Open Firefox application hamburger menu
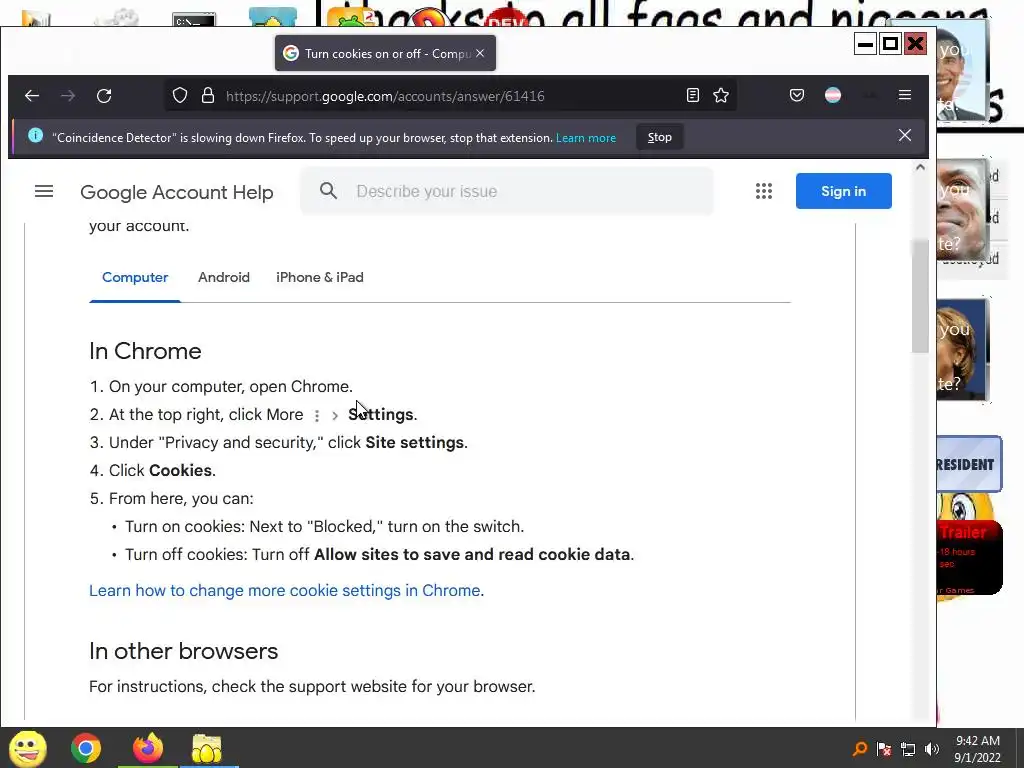This screenshot has height=768, width=1024. (x=904, y=95)
